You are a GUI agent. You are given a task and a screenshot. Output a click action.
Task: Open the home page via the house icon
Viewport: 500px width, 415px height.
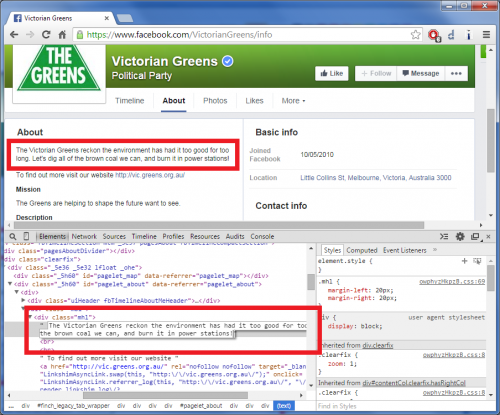[62, 34]
